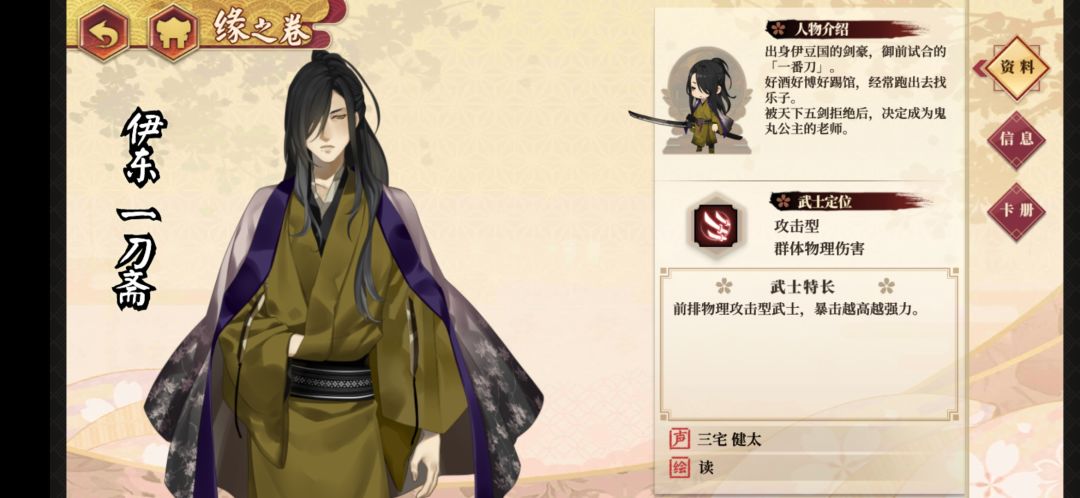Click the arrow left of 资料 tab

point(979,68)
